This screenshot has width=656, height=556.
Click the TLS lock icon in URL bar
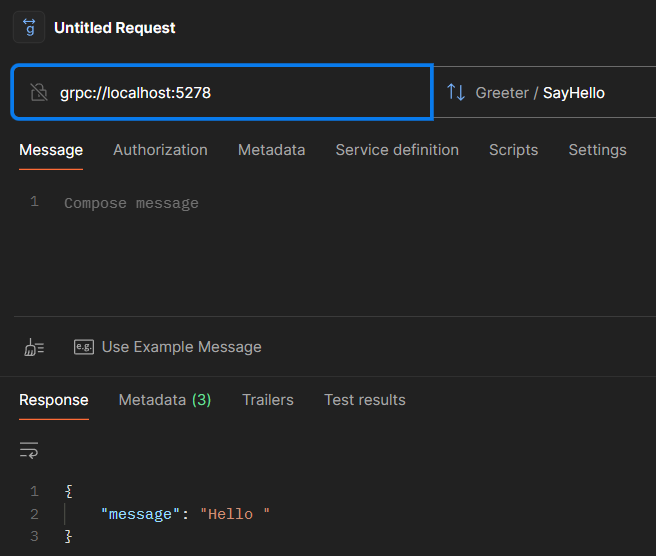39,93
